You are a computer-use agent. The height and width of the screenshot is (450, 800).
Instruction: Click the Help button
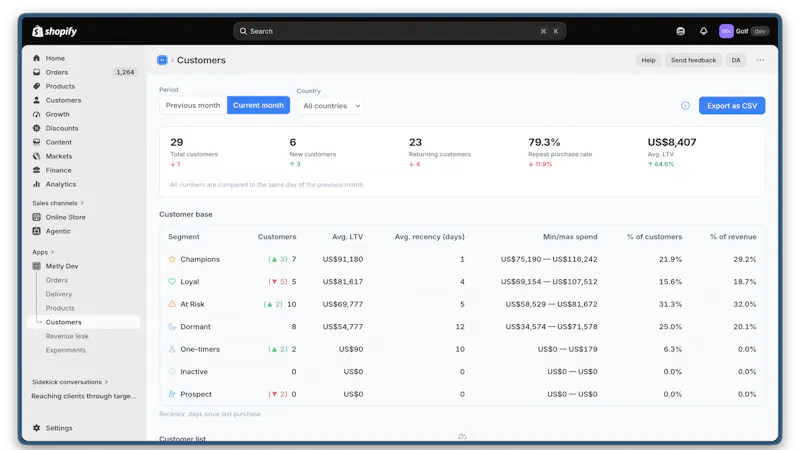pyautogui.click(x=648, y=60)
